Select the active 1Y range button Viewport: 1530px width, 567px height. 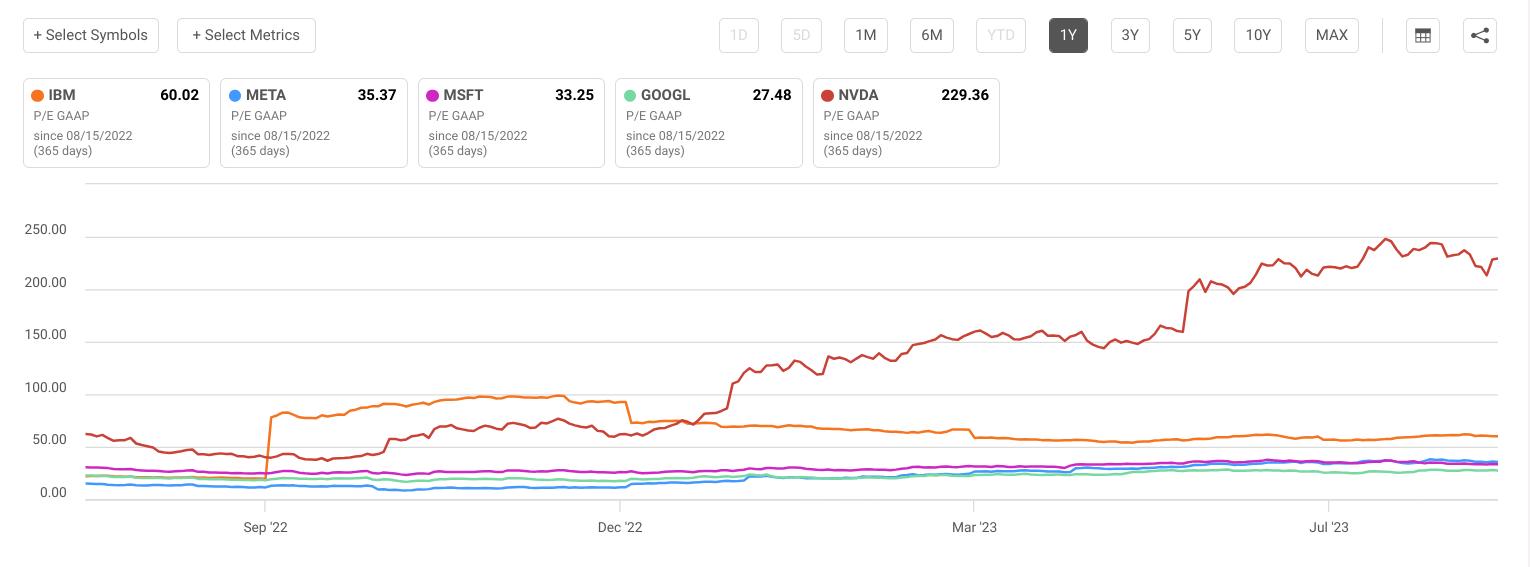pyautogui.click(x=1068, y=35)
